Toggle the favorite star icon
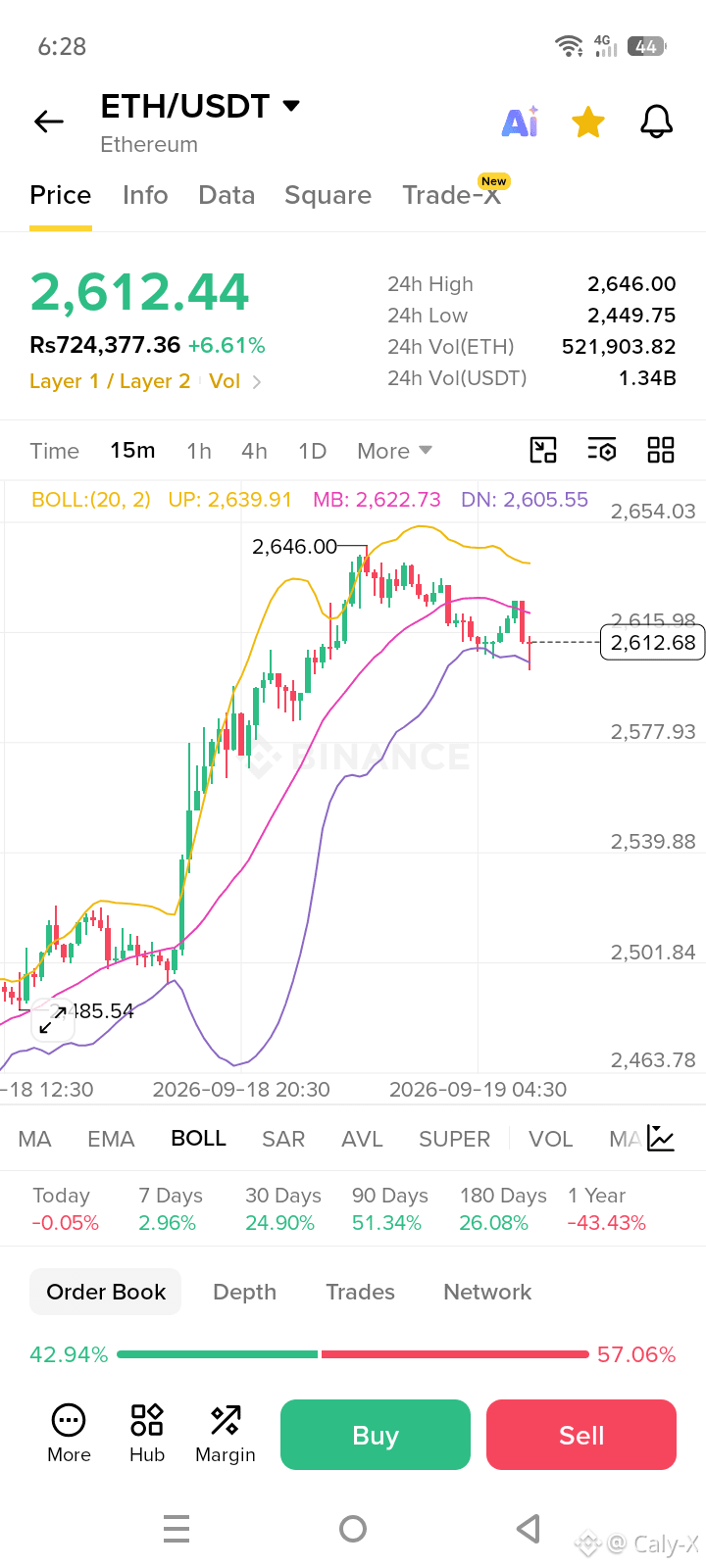This screenshot has width=706, height=1568. [x=588, y=122]
